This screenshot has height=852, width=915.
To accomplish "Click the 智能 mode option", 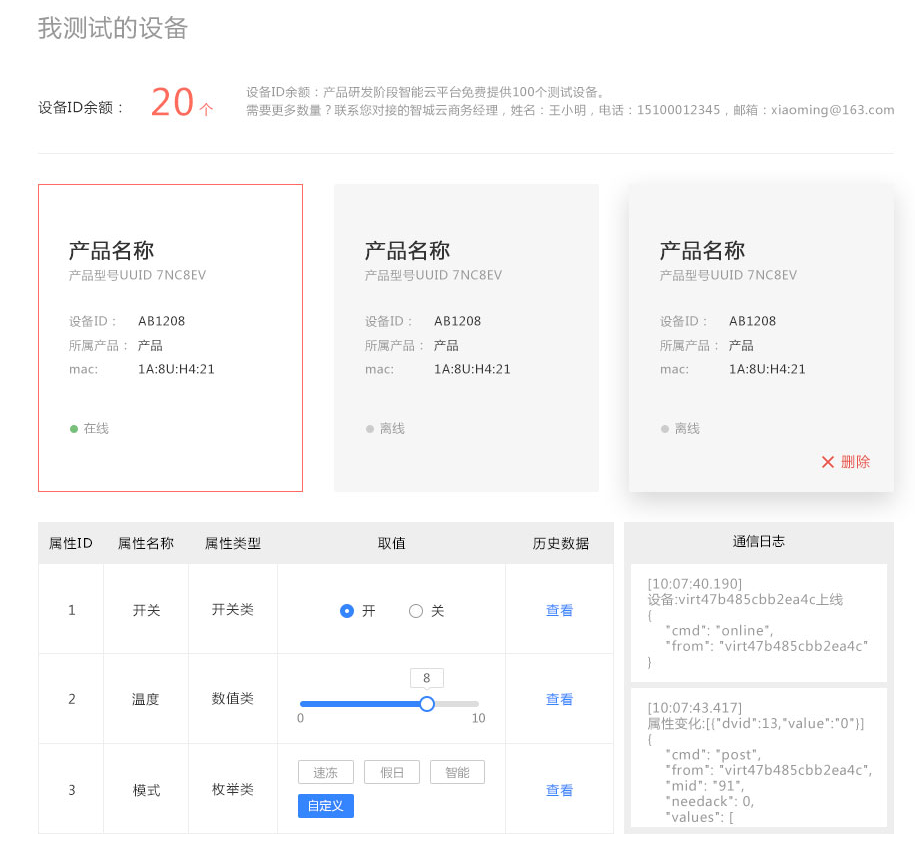I will (457, 771).
